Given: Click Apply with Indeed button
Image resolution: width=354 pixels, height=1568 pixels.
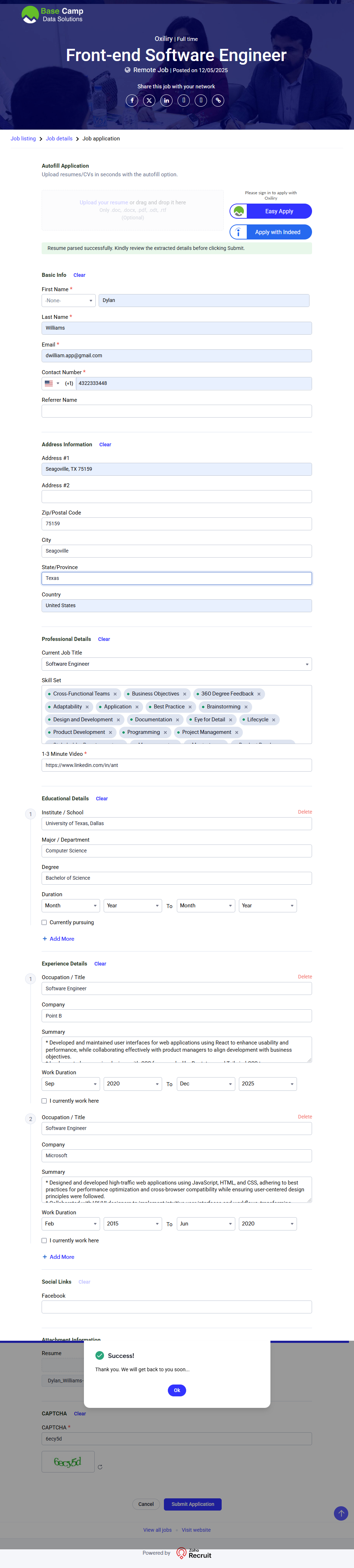Looking at the screenshot, I should (x=271, y=232).
